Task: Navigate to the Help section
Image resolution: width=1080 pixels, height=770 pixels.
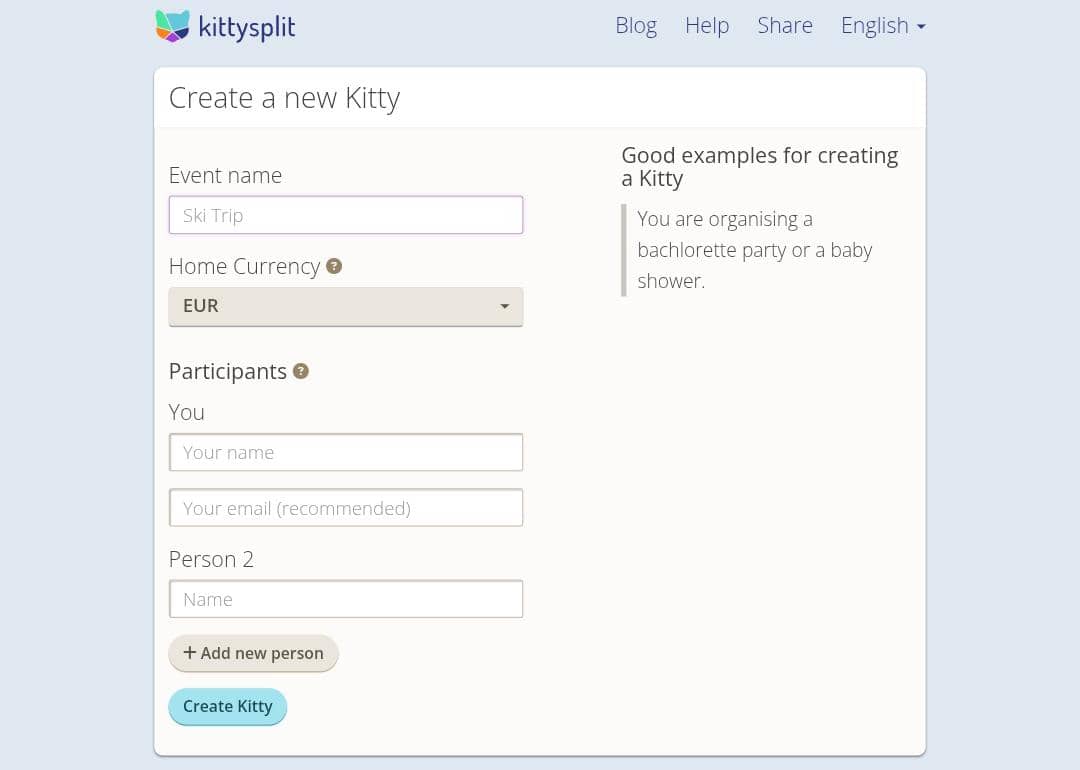Action: tap(707, 25)
